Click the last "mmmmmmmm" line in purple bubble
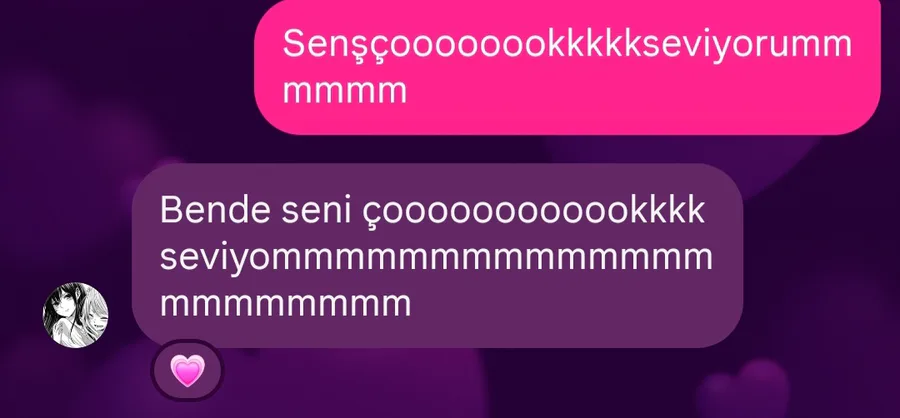Screen dimensions: 900x418 coord(286,304)
